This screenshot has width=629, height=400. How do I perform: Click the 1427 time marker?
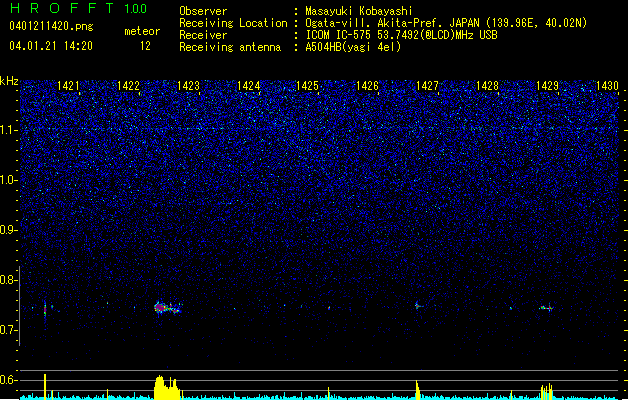point(427,86)
